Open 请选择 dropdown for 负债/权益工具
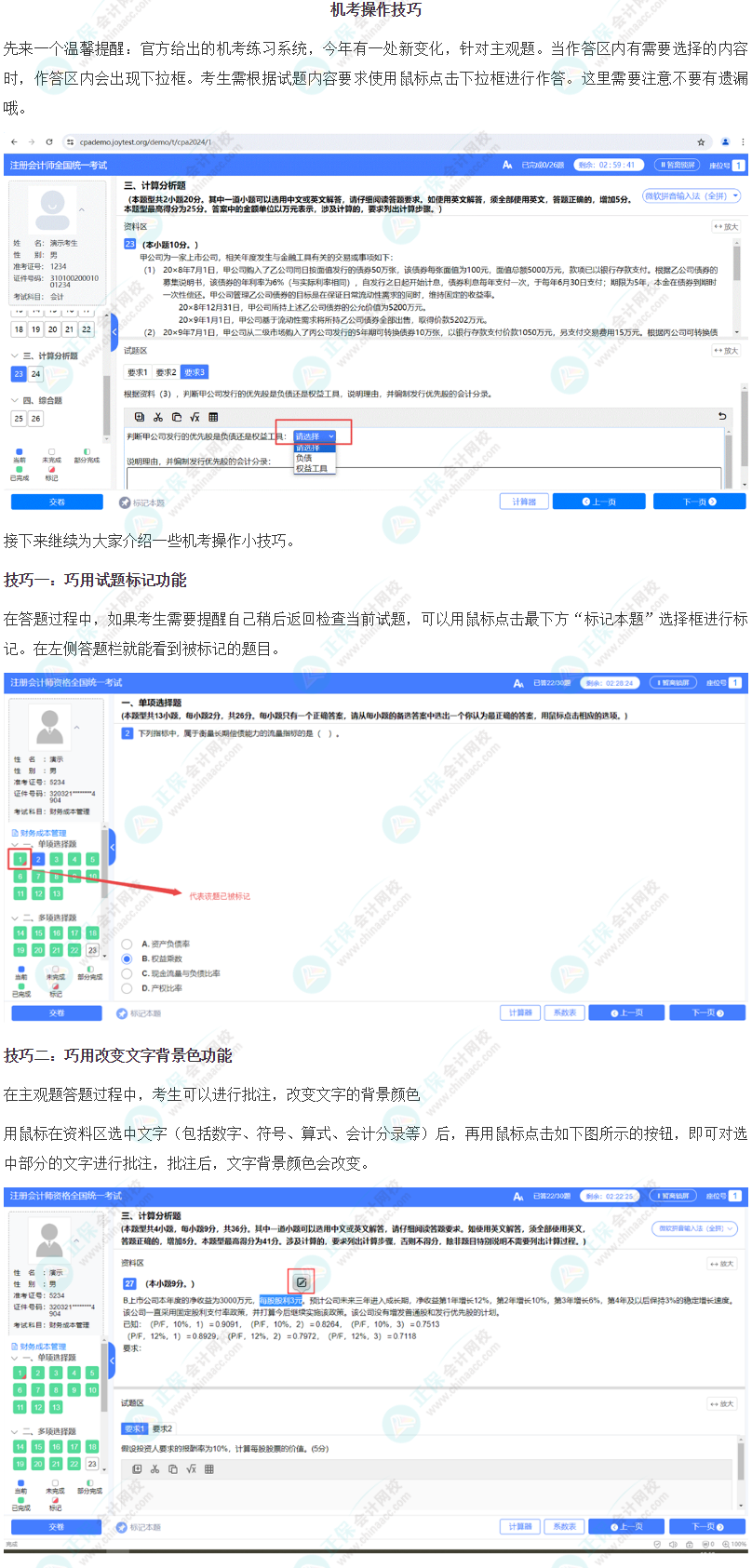This screenshot has height=1568, width=752. [315, 436]
